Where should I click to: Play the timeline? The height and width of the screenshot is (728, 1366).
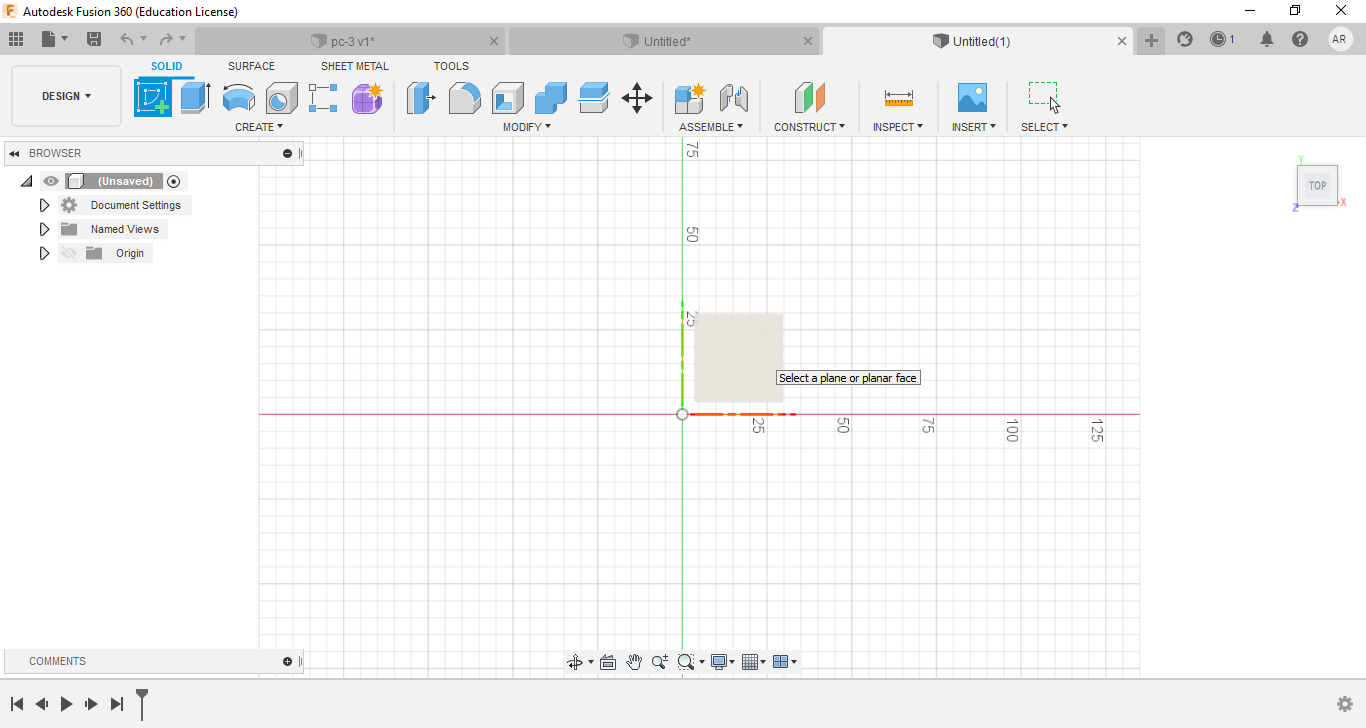pyautogui.click(x=66, y=704)
